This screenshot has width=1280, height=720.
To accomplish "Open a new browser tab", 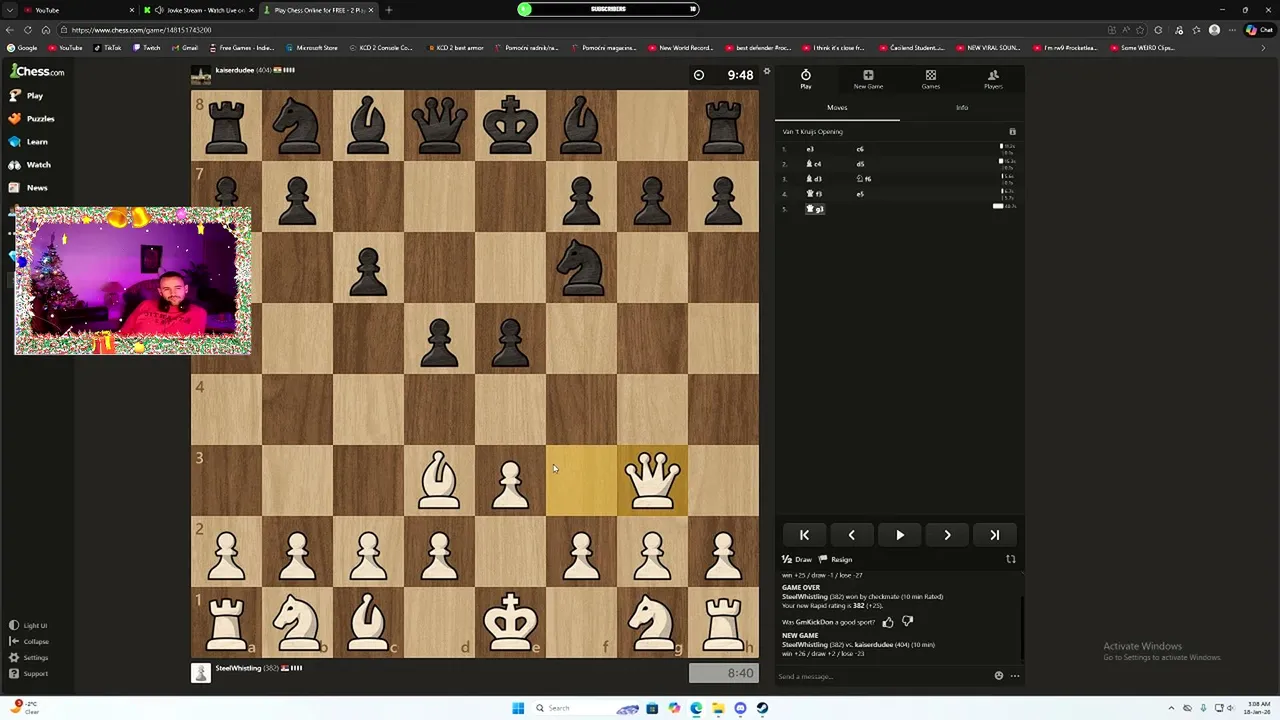I will (388, 10).
